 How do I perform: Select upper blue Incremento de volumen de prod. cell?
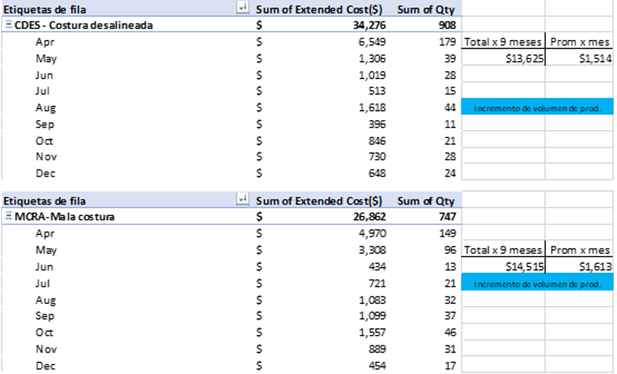[x=537, y=107]
